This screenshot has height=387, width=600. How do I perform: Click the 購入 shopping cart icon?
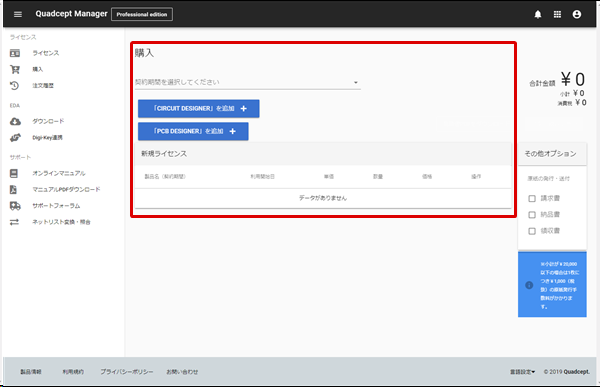tap(15, 69)
